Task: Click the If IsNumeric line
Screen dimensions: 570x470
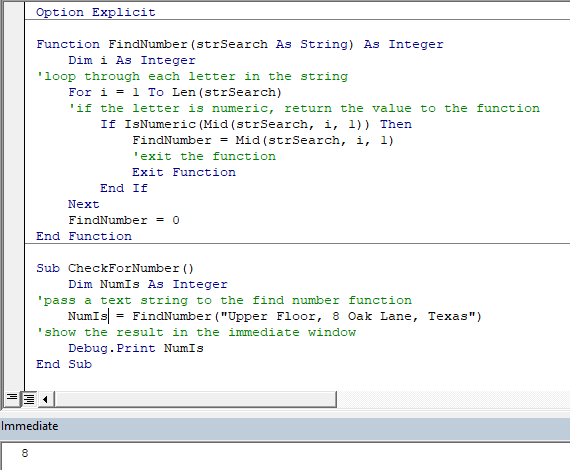Action: 256,124
